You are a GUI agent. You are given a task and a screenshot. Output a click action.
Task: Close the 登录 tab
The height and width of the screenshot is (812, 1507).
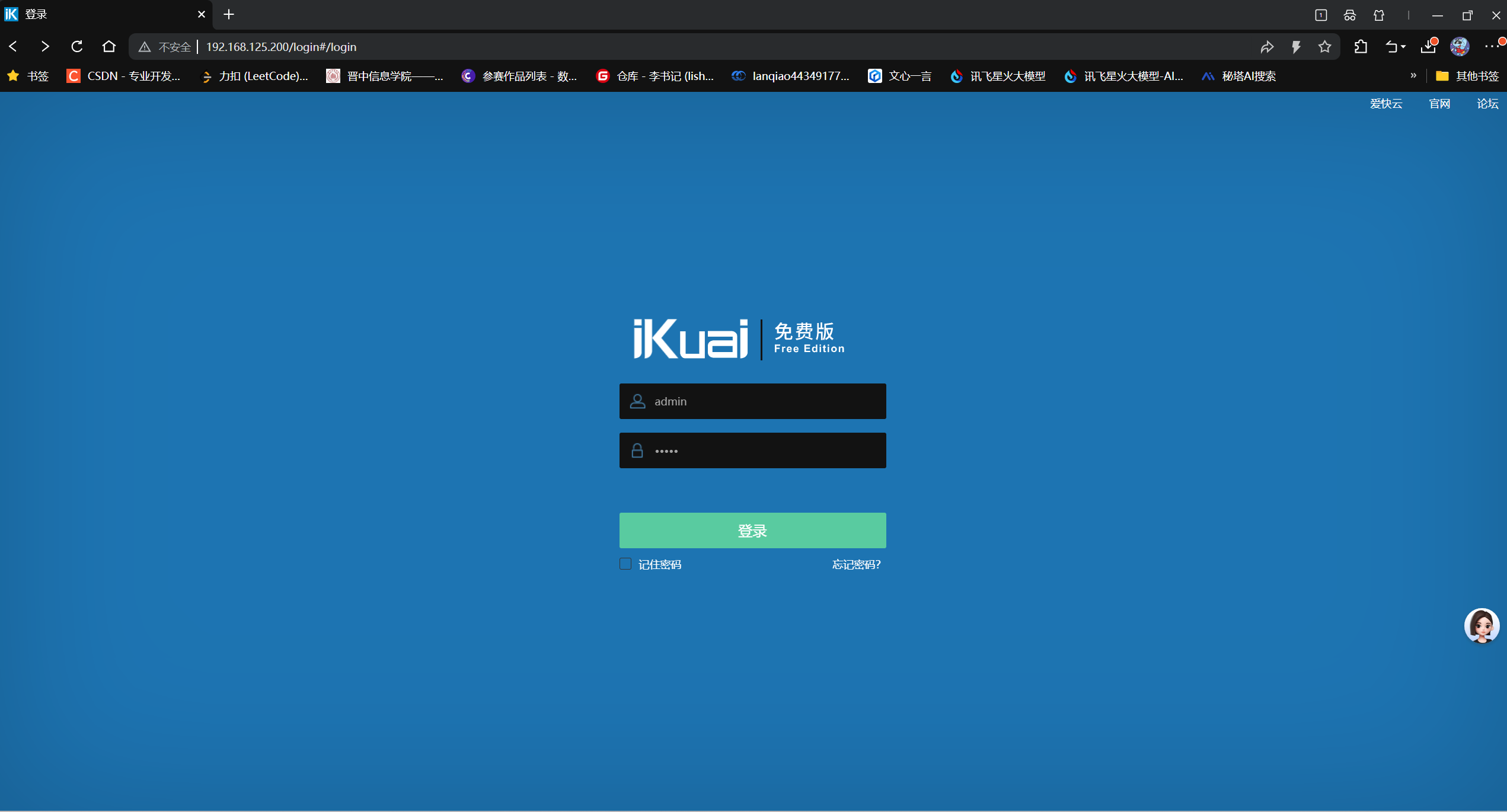[x=202, y=14]
